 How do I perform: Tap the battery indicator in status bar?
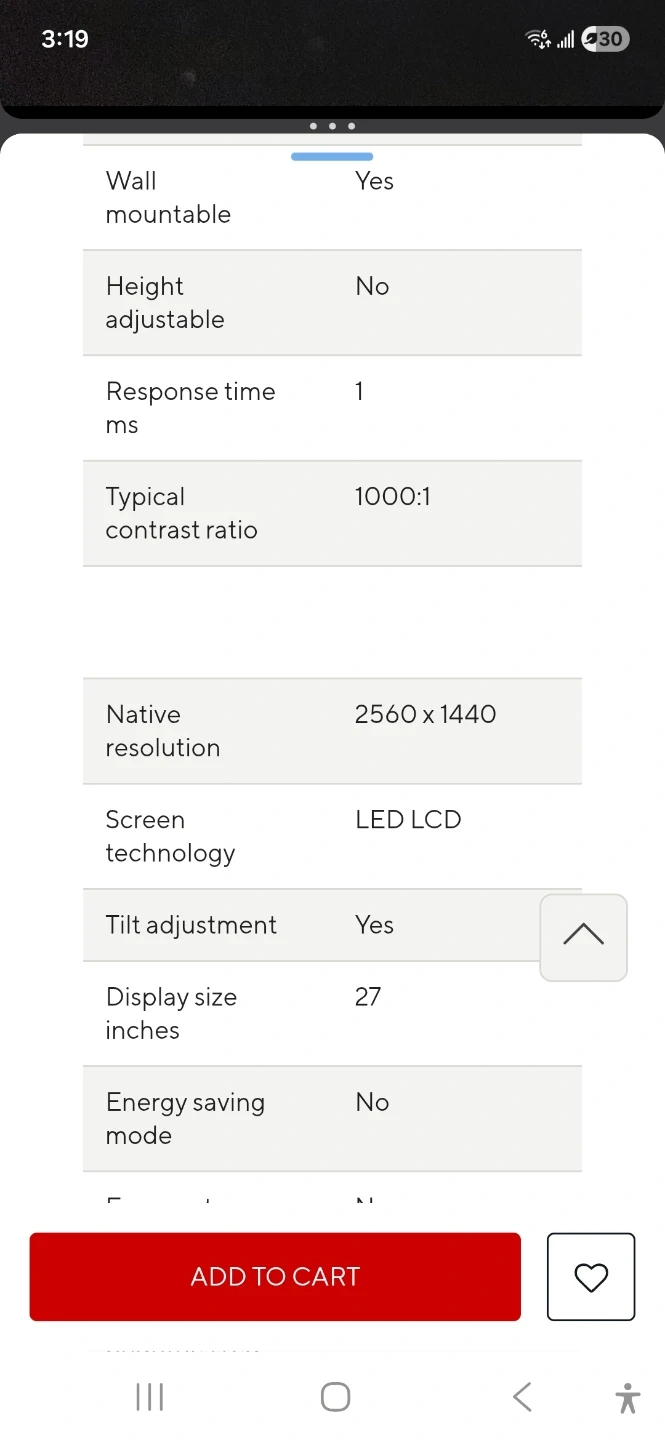point(605,39)
